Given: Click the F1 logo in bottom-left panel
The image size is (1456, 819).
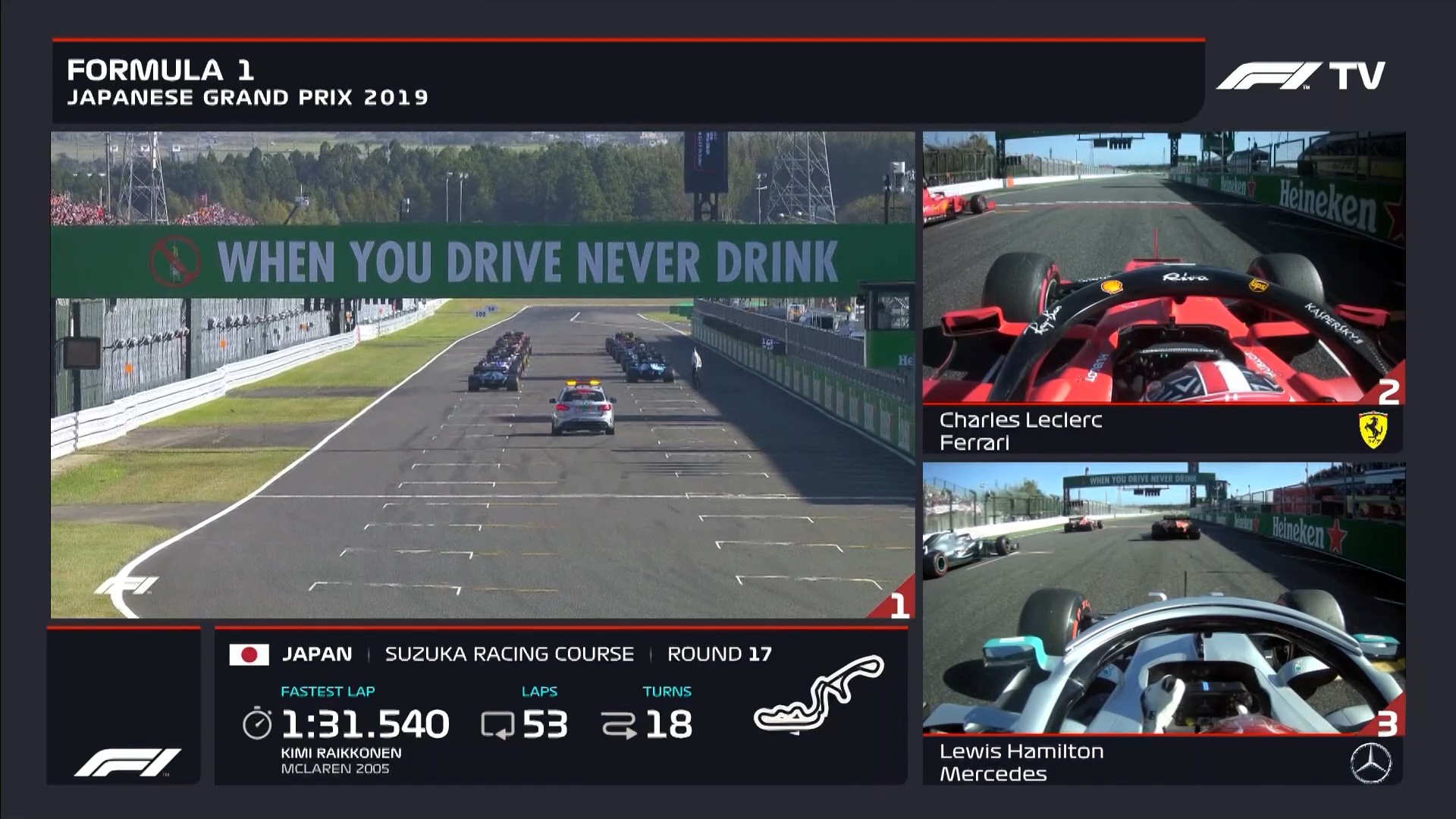Looking at the screenshot, I should [127, 762].
